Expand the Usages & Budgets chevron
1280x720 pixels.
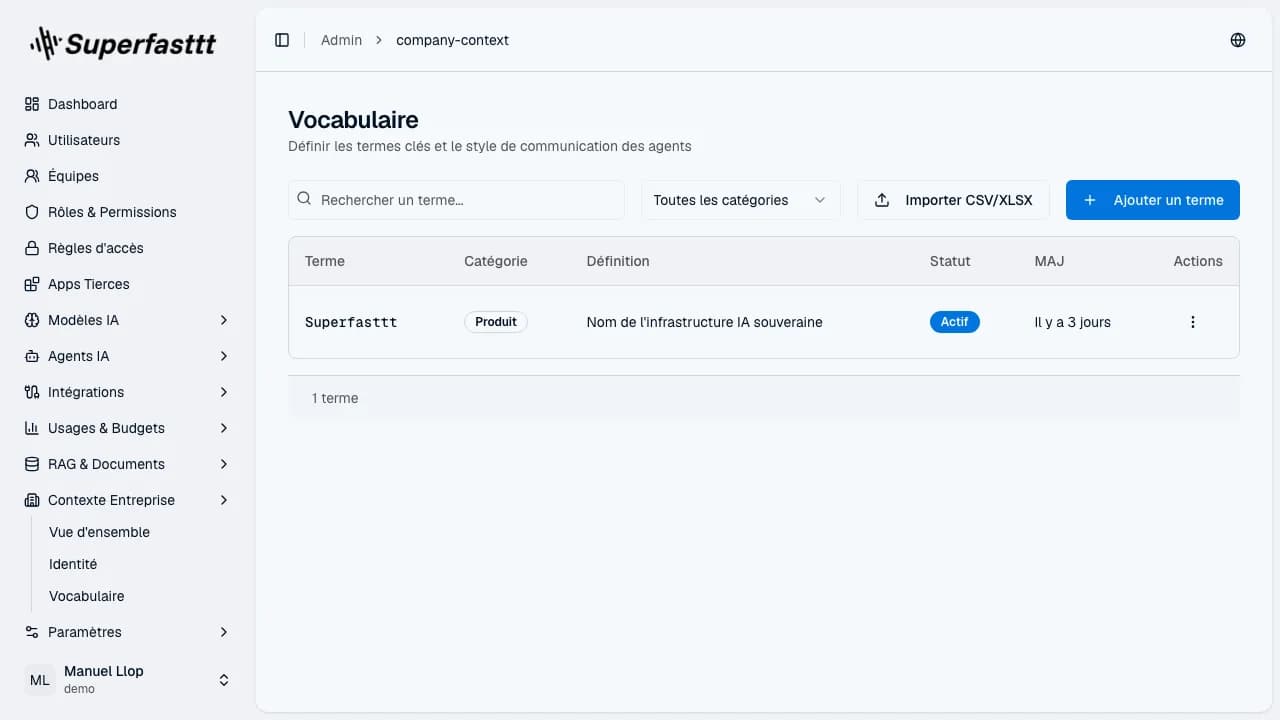pyautogui.click(x=224, y=428)
